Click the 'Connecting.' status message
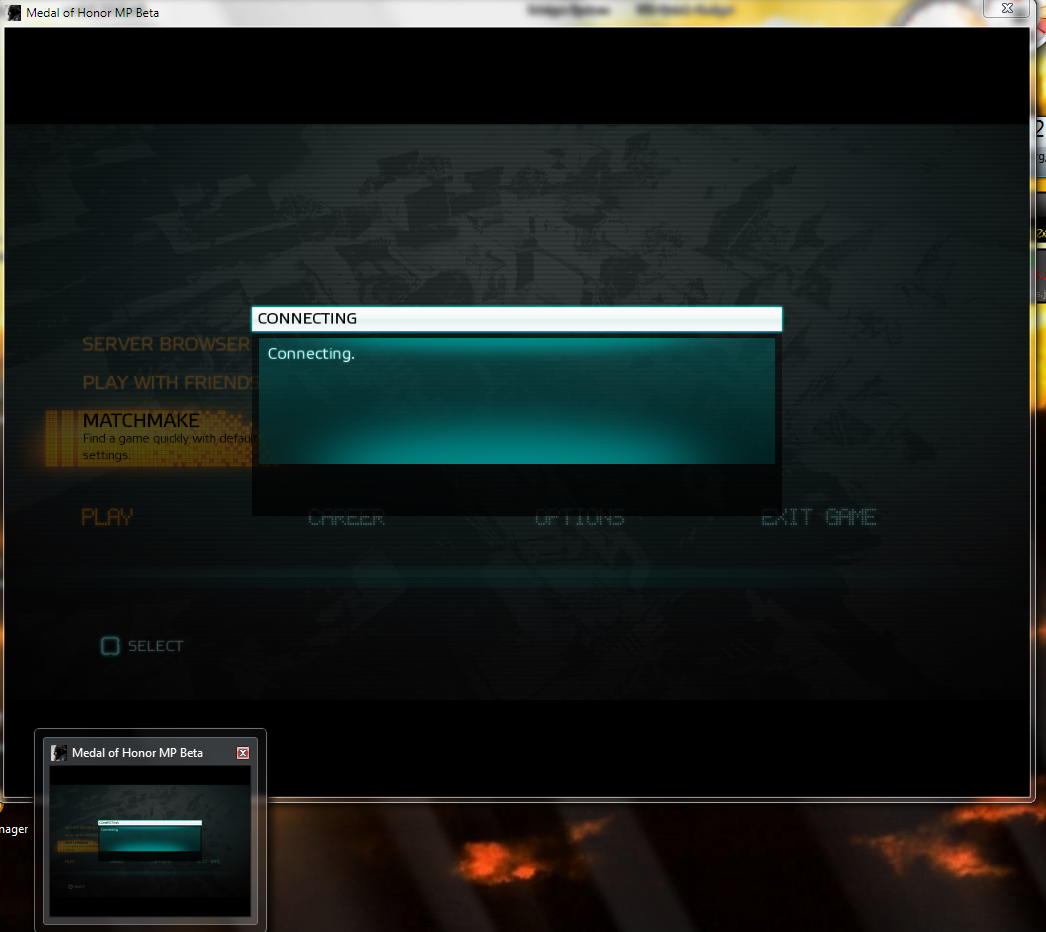The width and height of the screenshot is (1046, 932). (x=311, y=354)
